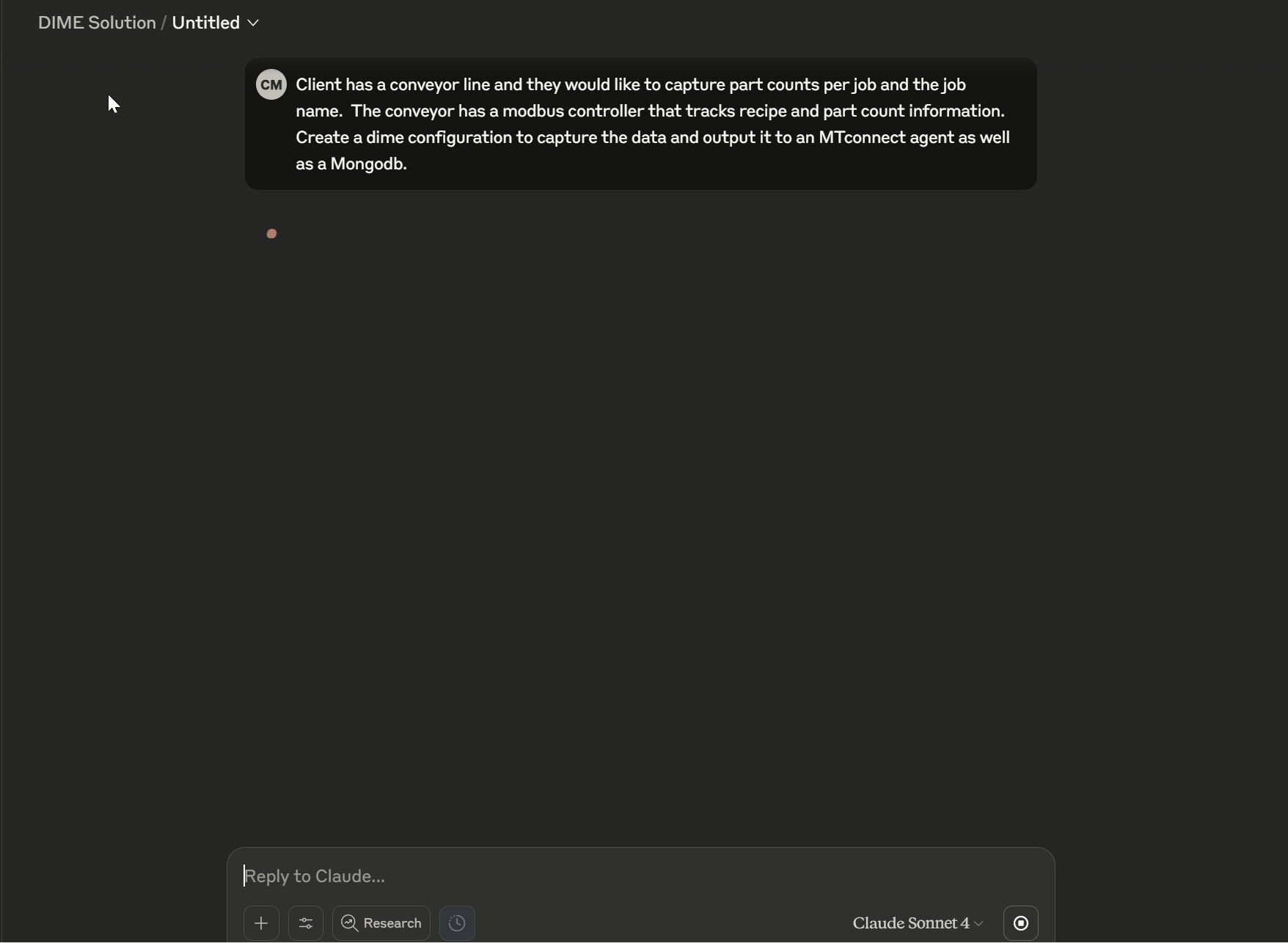Click the orange loading indicator dot
This screenshot has height=943, width=1288.
coord(271,234)
